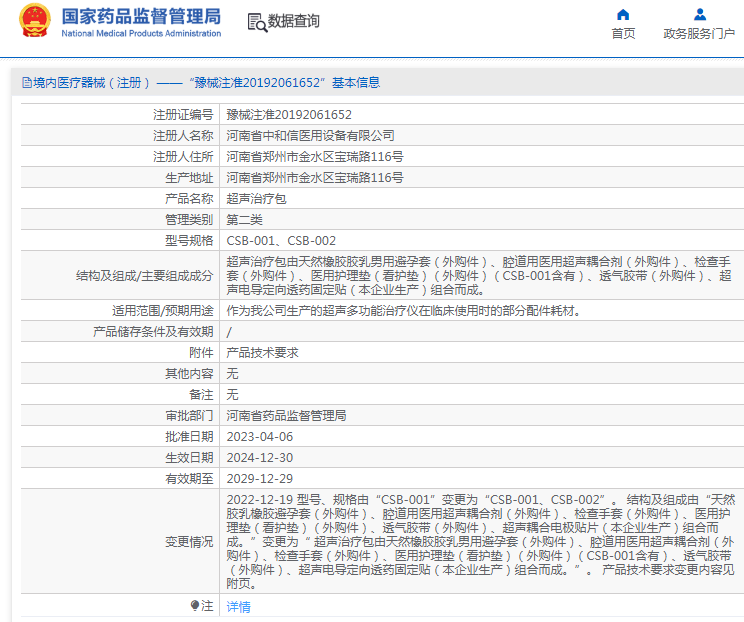Click approval date 2023-04-06
Viewport: 744px width, 622px height.
pyautogui.click(x=260, y=436)
